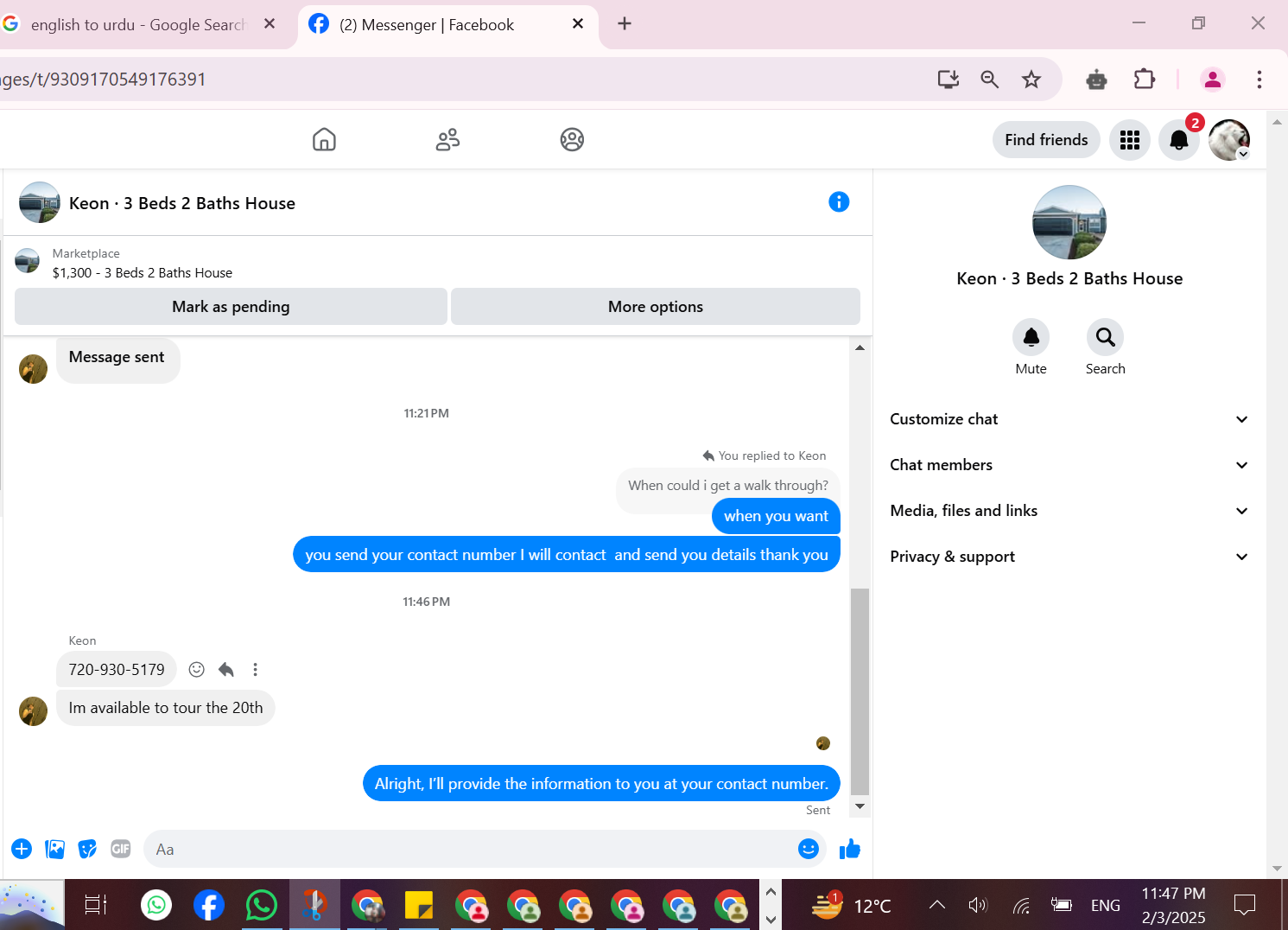Open the Notifications bell with badge 2
This screenshot has height=930, width=1288.
pos(1179,140)
